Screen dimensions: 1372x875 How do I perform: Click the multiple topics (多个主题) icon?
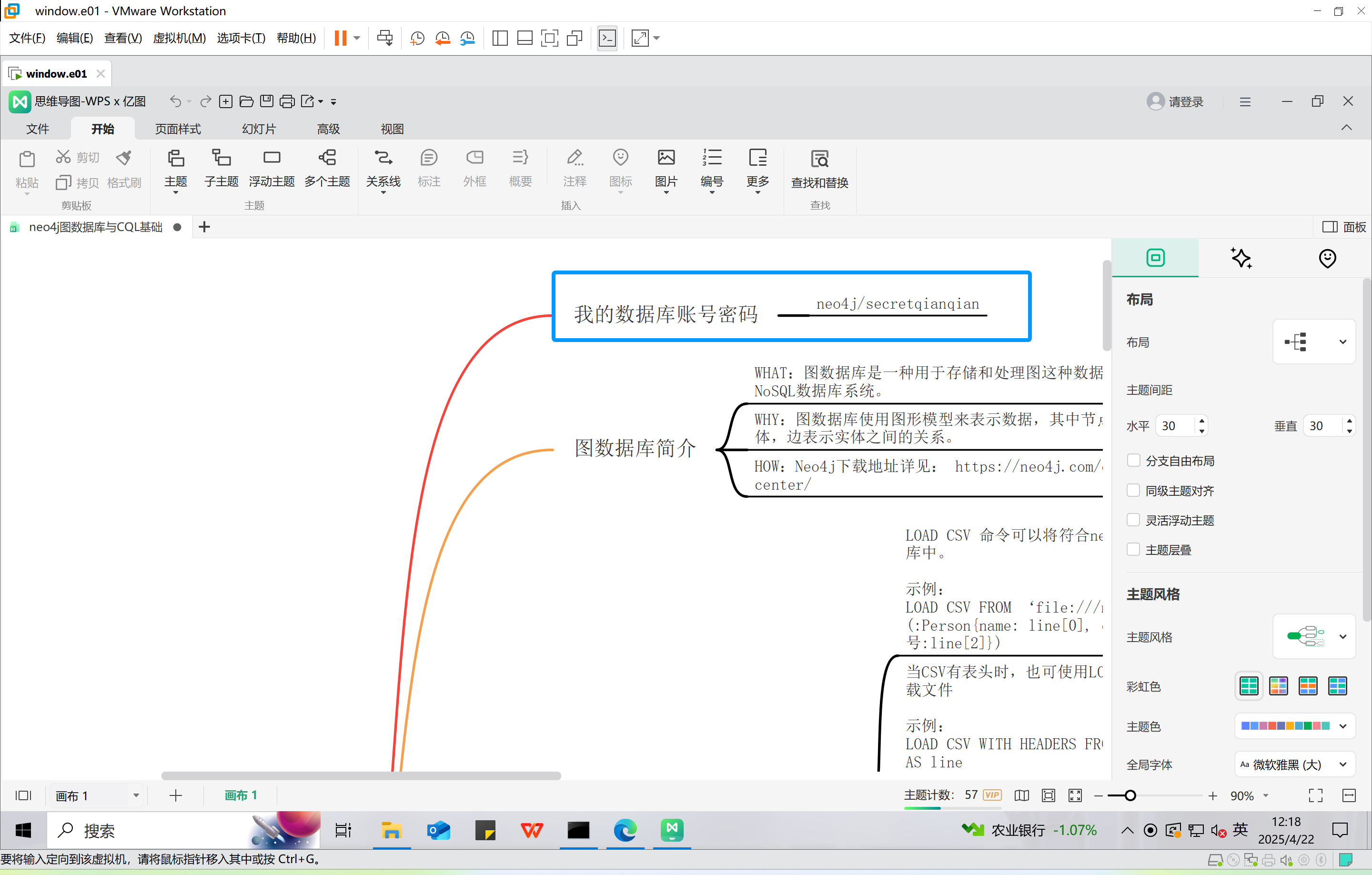(327, 168)
